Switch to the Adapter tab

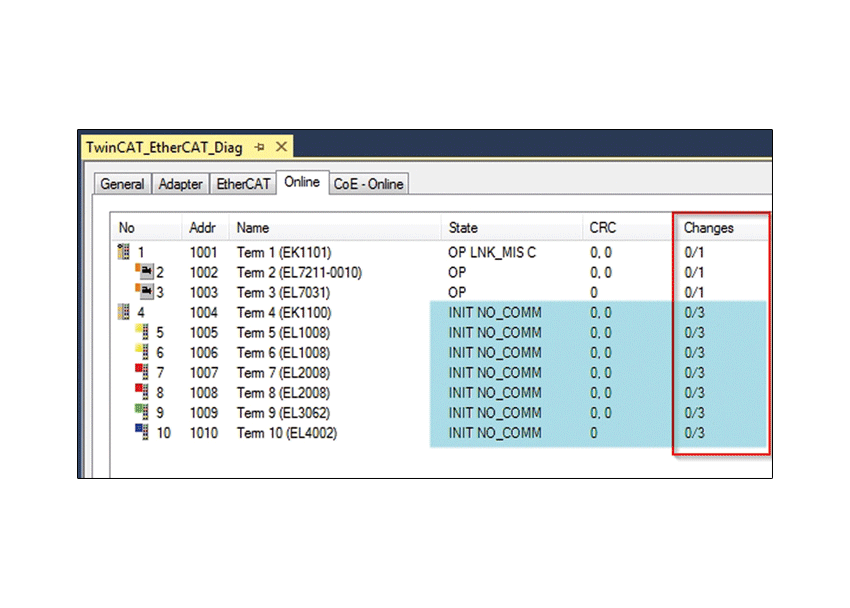181,184
